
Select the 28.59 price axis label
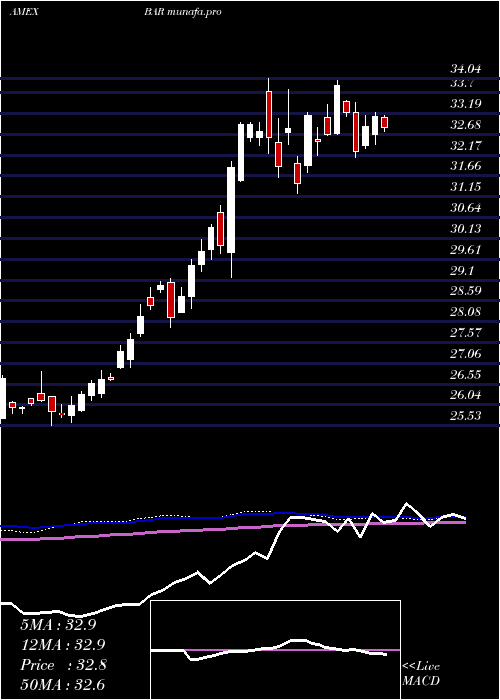pos(465,291)
